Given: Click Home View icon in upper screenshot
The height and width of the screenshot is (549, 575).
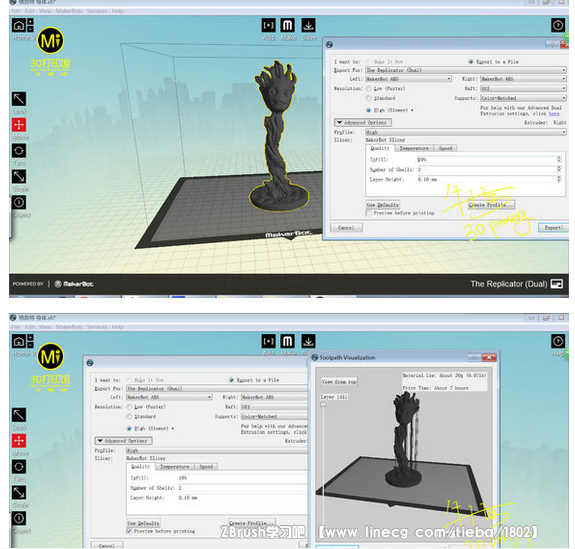Looking at the screenshot, I should pos(19,25).
